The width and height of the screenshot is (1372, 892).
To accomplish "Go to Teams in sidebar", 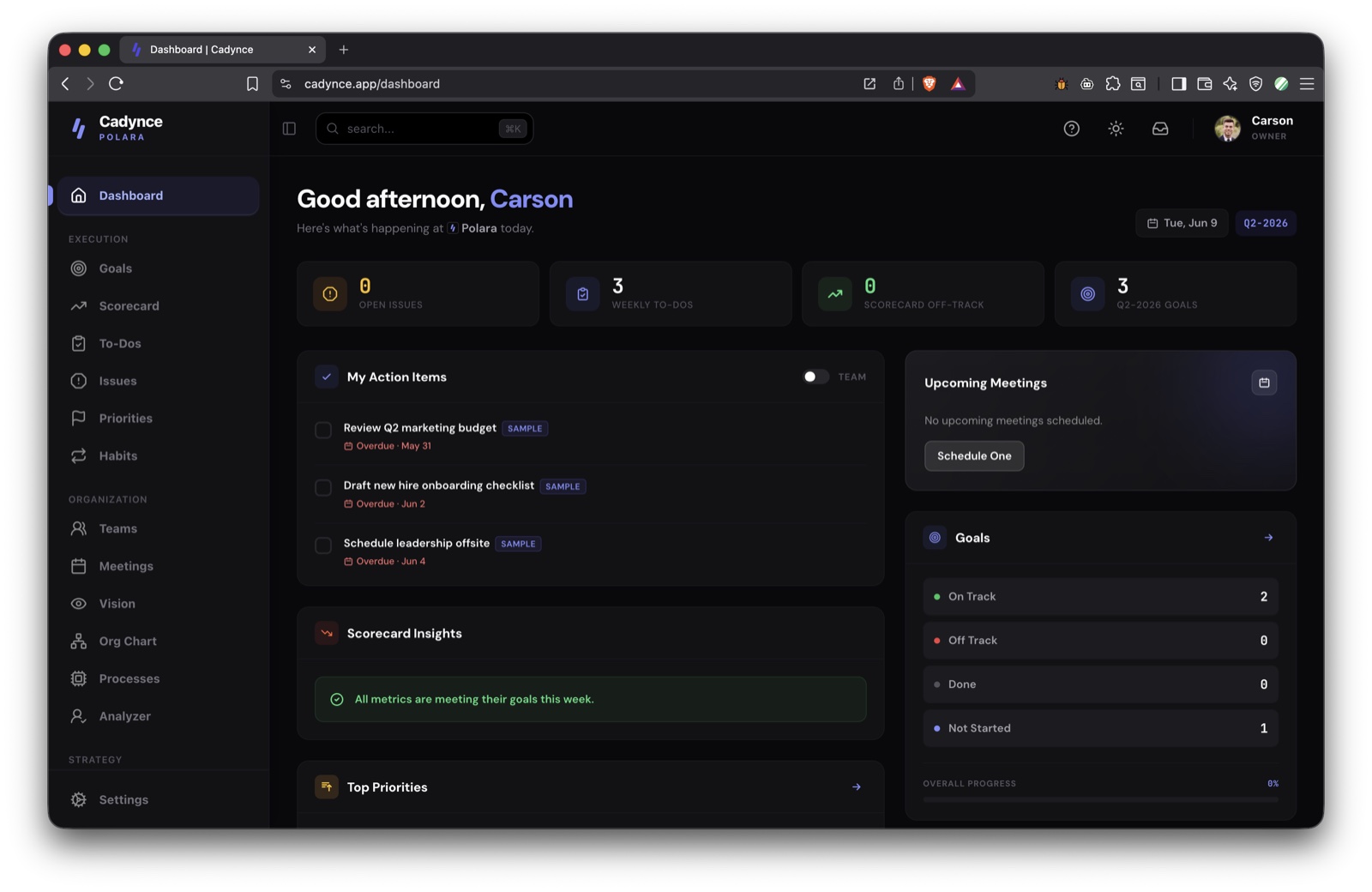I will [158, 528].
